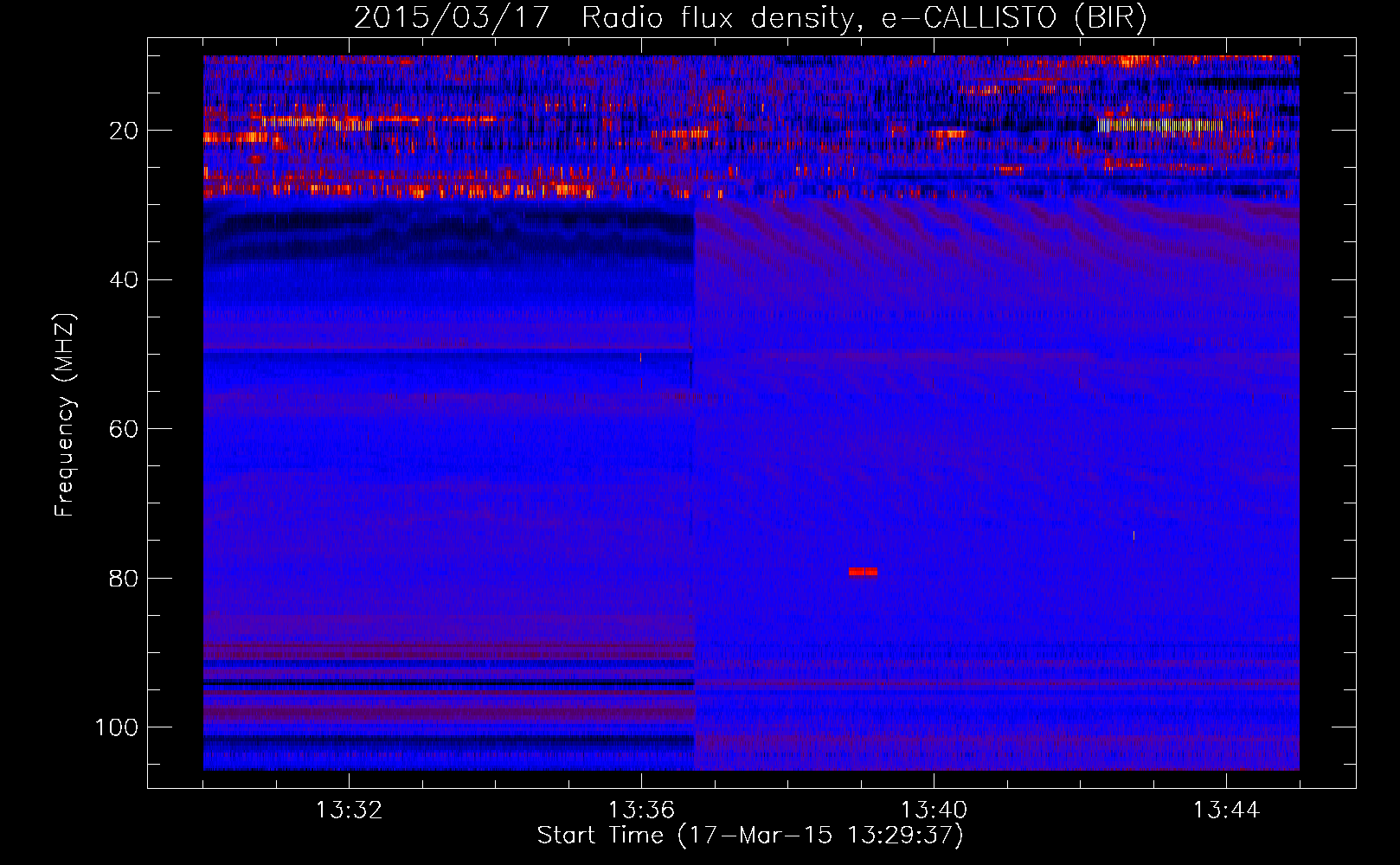This screenshot has height=865, width=1400.
Task: Click the 100 frequency tick label
Action: pos(117,727)
